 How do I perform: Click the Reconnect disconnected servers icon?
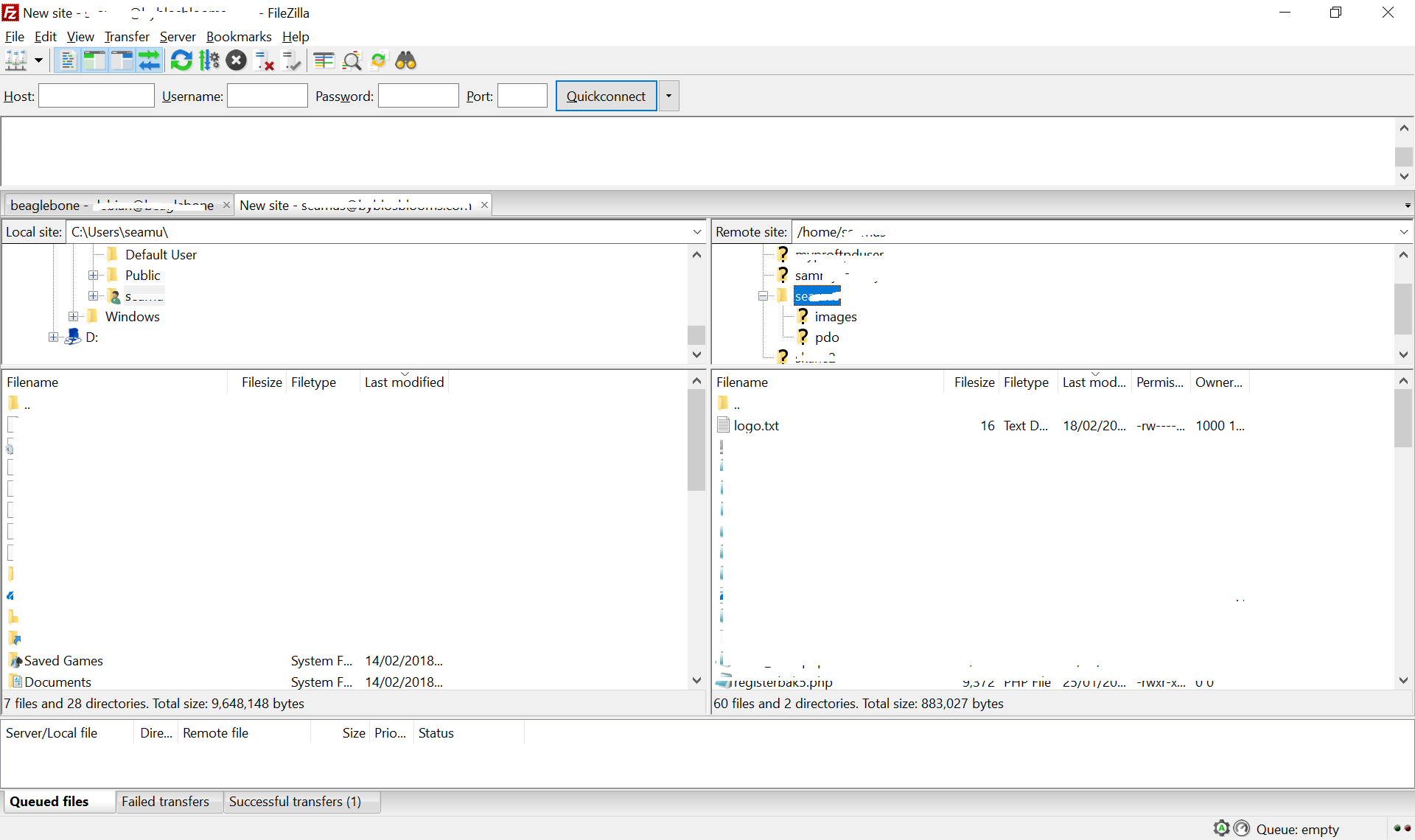click(180, 61)
